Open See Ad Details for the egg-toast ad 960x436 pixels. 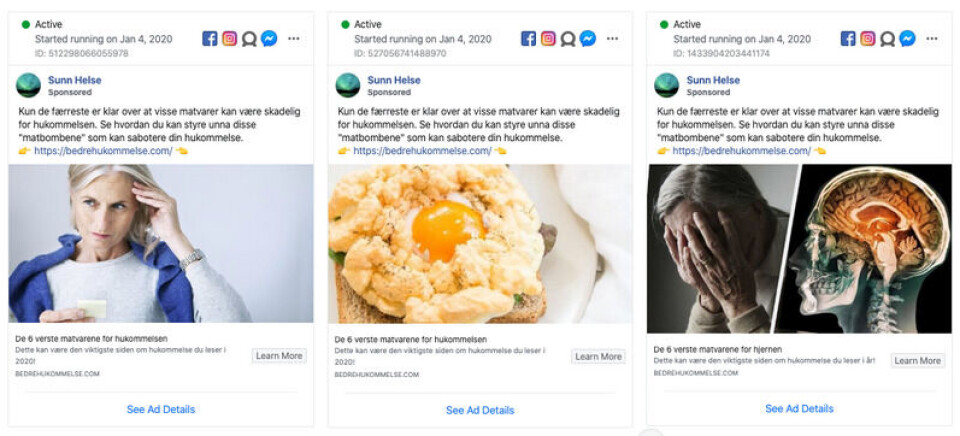pos(480,410)
